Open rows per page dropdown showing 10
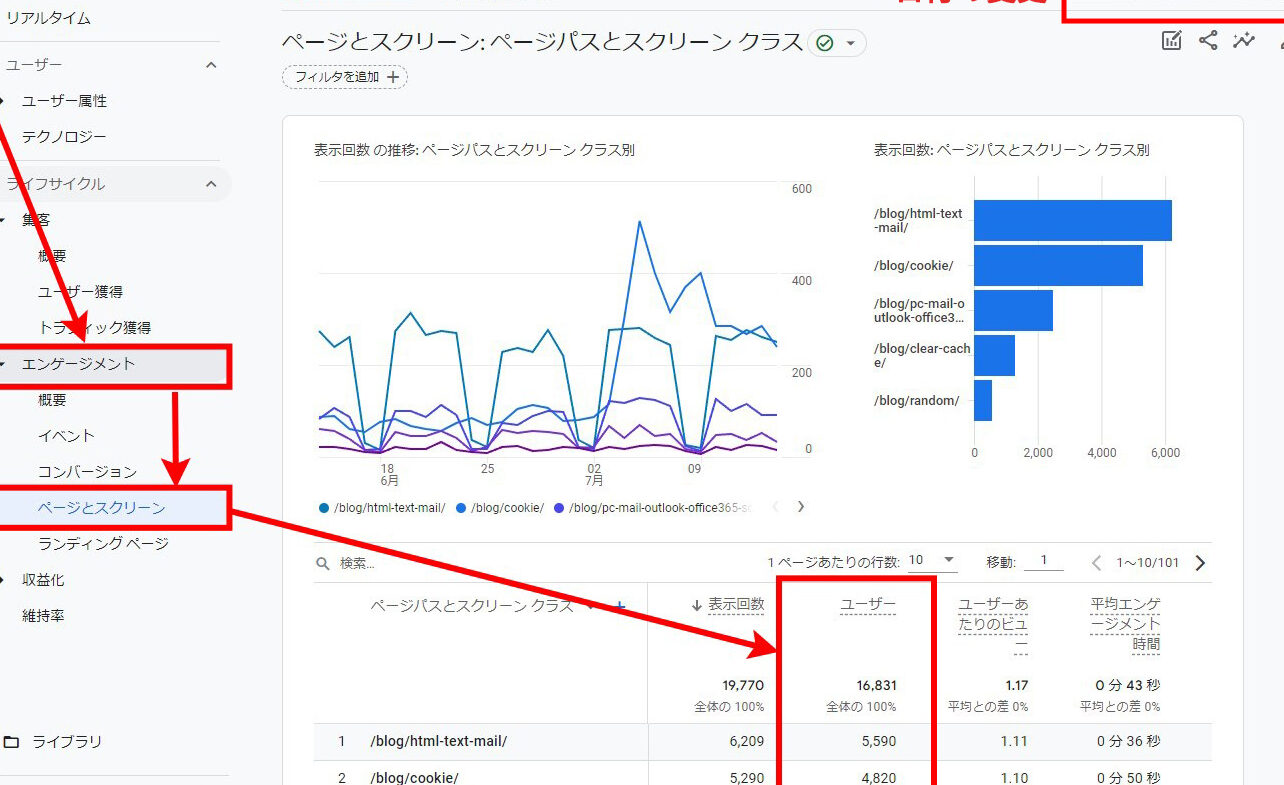 click(x=931, y=561)
